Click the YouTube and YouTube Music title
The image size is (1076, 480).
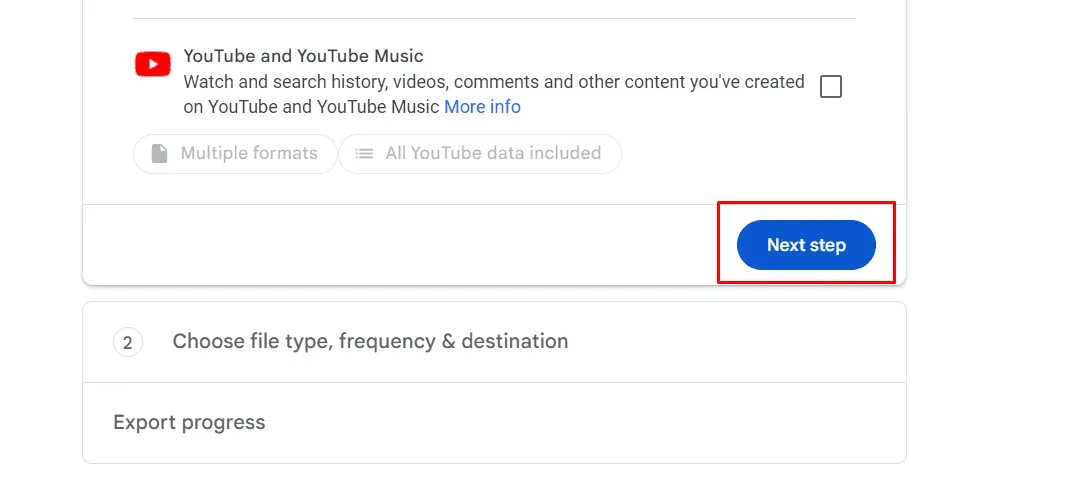[x=303, y=56]
